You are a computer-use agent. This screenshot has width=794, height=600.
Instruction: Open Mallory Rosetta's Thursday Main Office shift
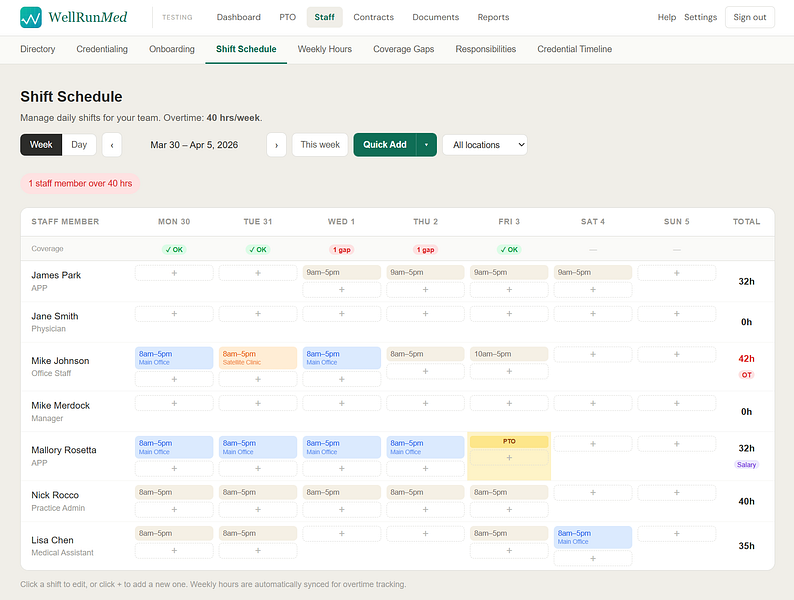[425, 447]
